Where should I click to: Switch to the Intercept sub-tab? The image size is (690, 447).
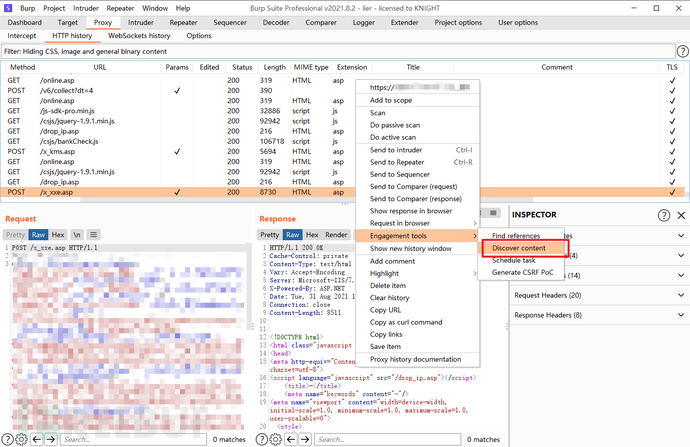point(22,36)
